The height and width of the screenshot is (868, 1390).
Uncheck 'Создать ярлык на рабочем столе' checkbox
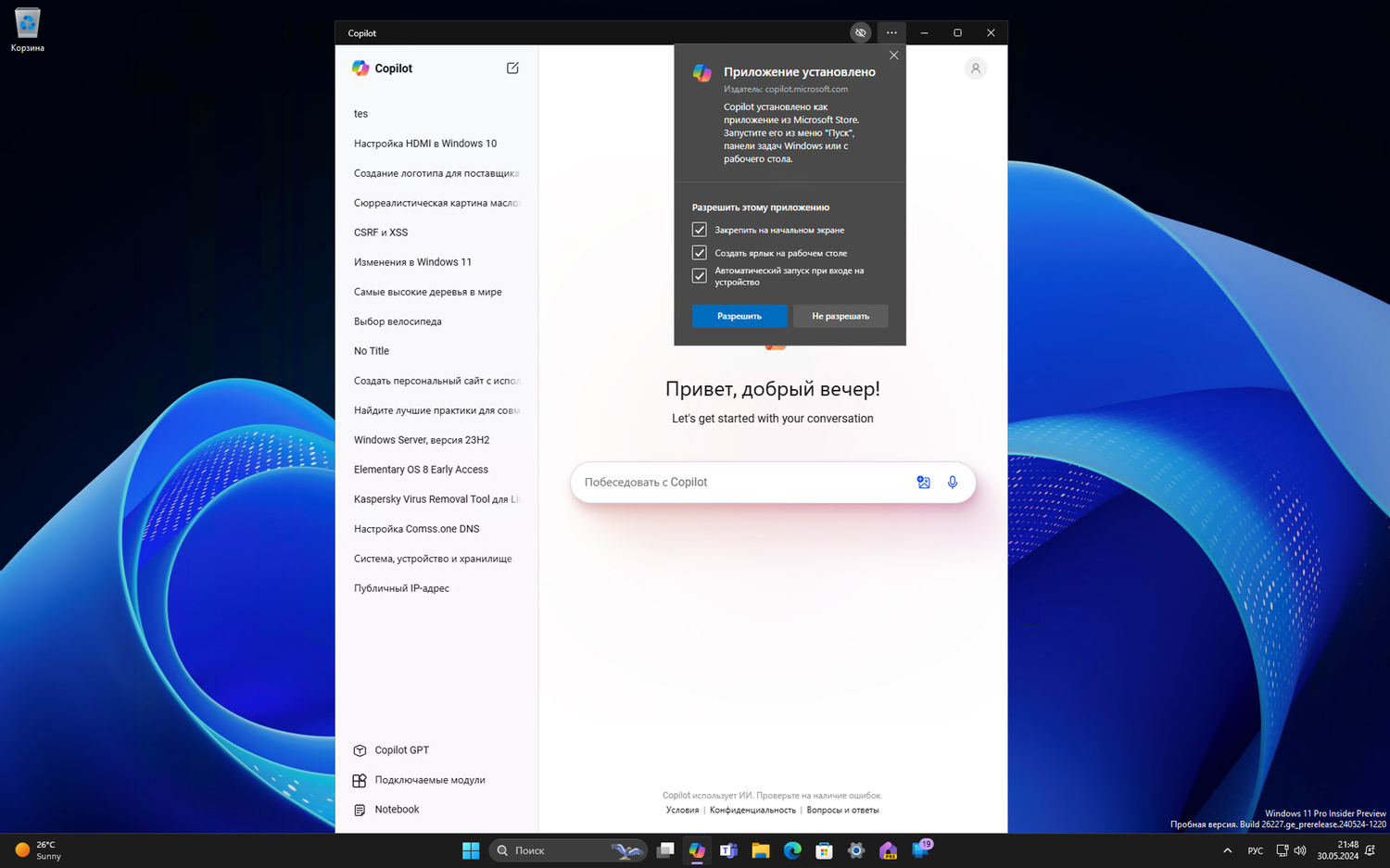click(700, 253)
